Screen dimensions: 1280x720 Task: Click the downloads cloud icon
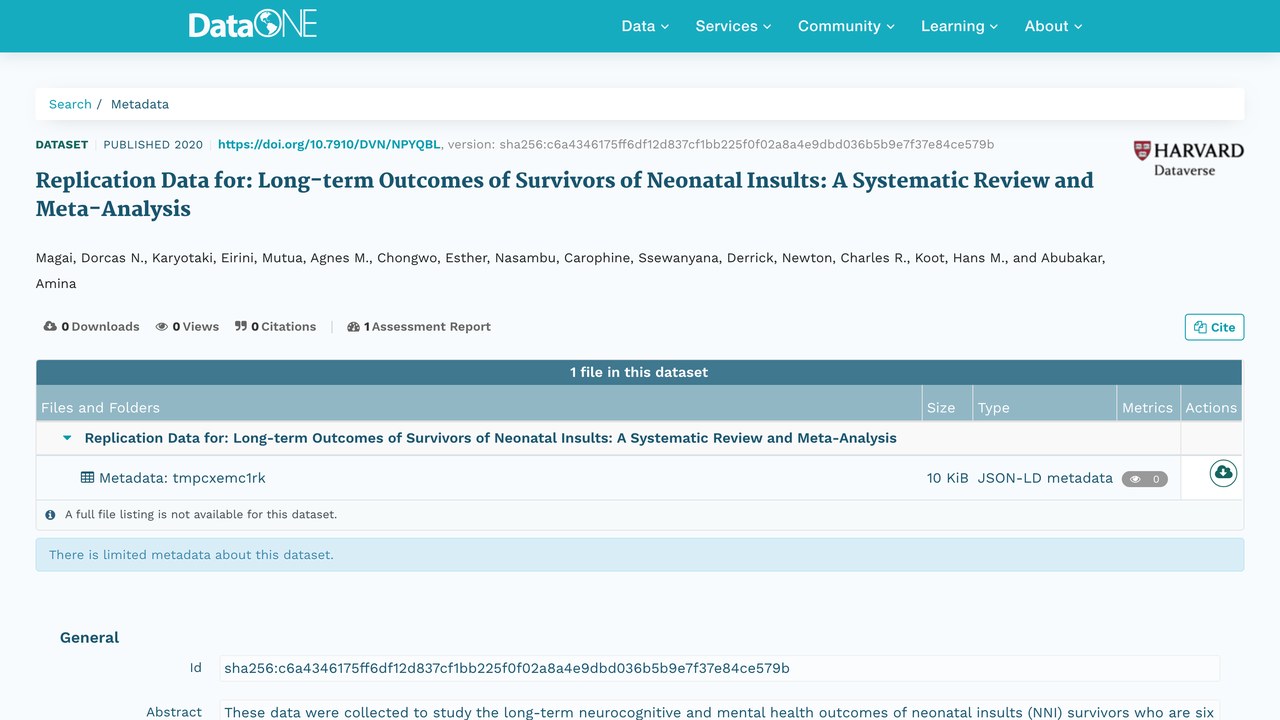point(50,326)
